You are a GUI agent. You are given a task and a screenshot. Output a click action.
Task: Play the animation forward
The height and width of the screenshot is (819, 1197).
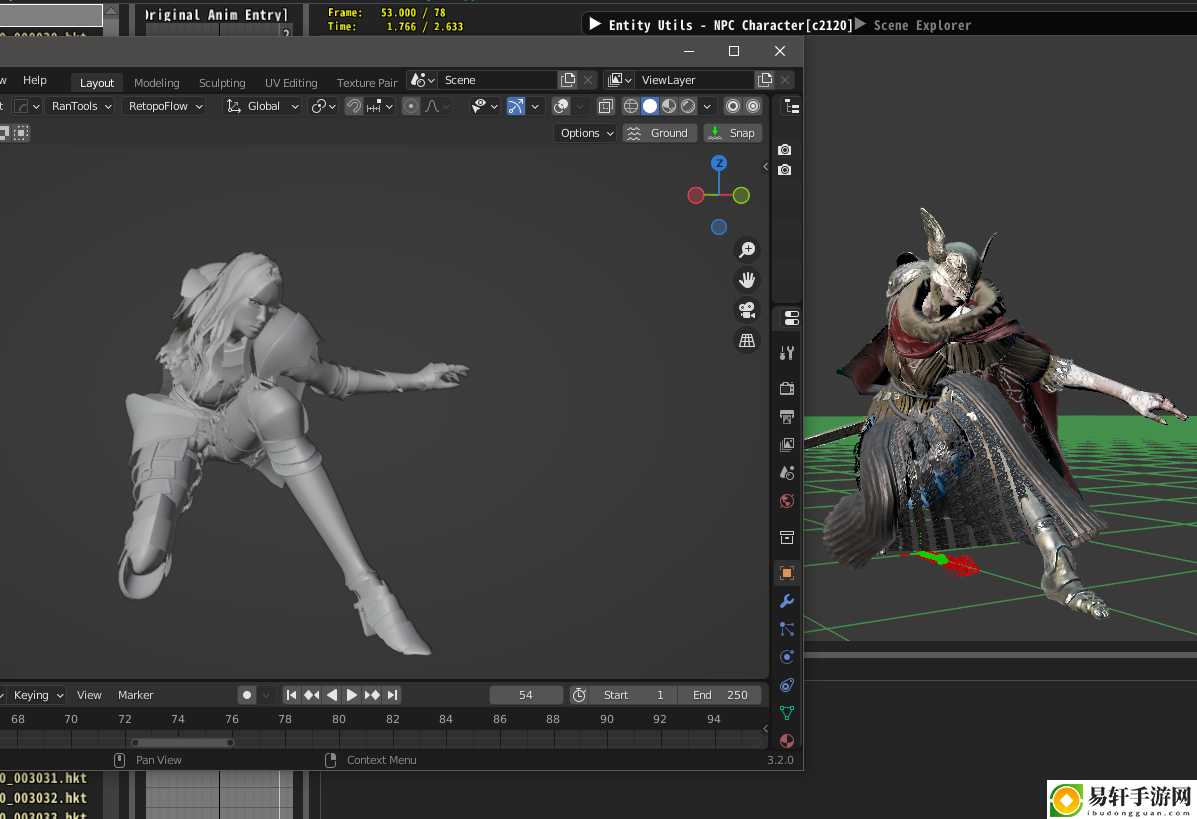click(352, 695)
